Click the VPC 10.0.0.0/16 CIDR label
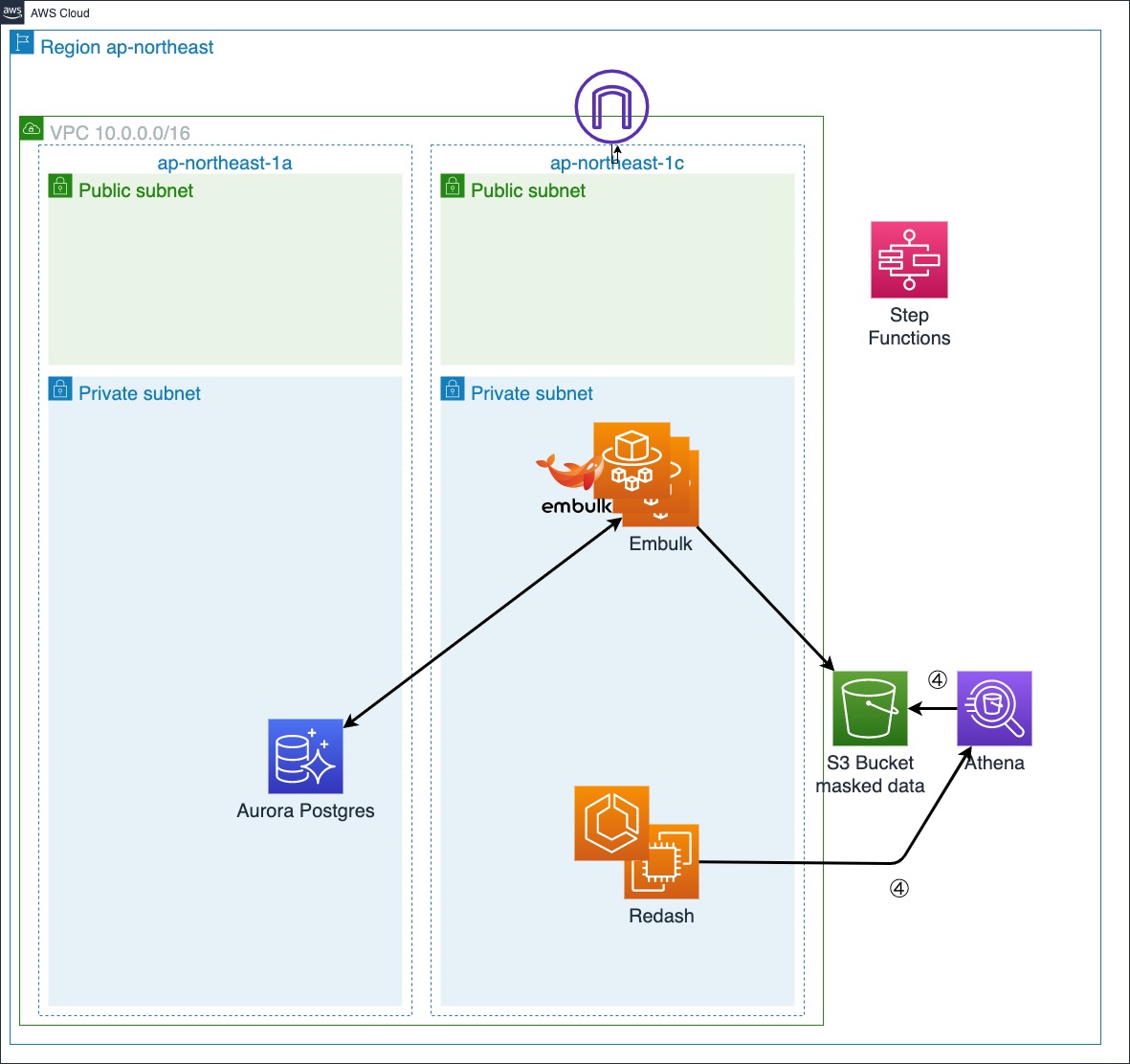Viewport: 1130px width, 1064px height. (122, 133)
